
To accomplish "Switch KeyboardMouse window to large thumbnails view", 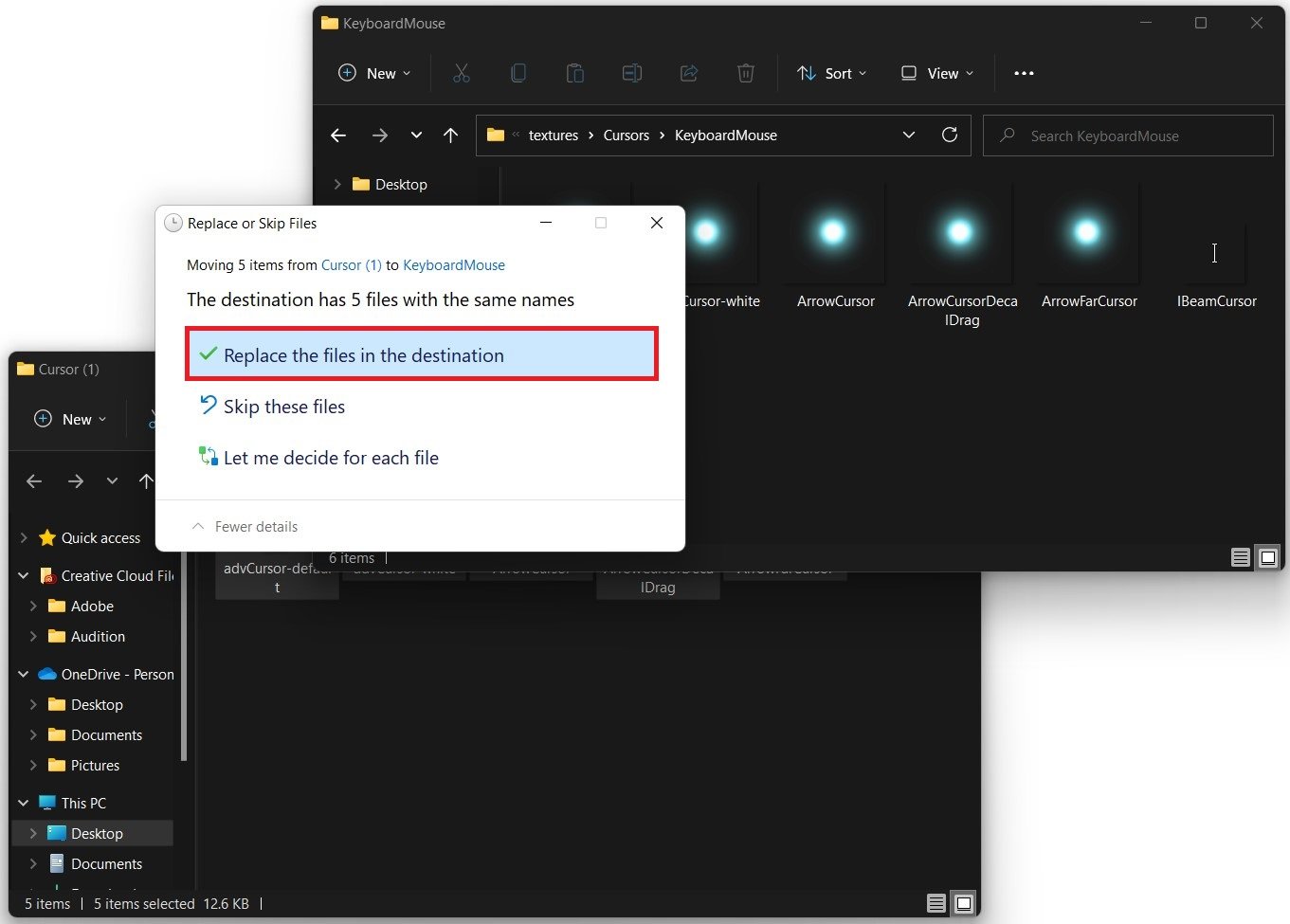I will tap(1268, 557).
